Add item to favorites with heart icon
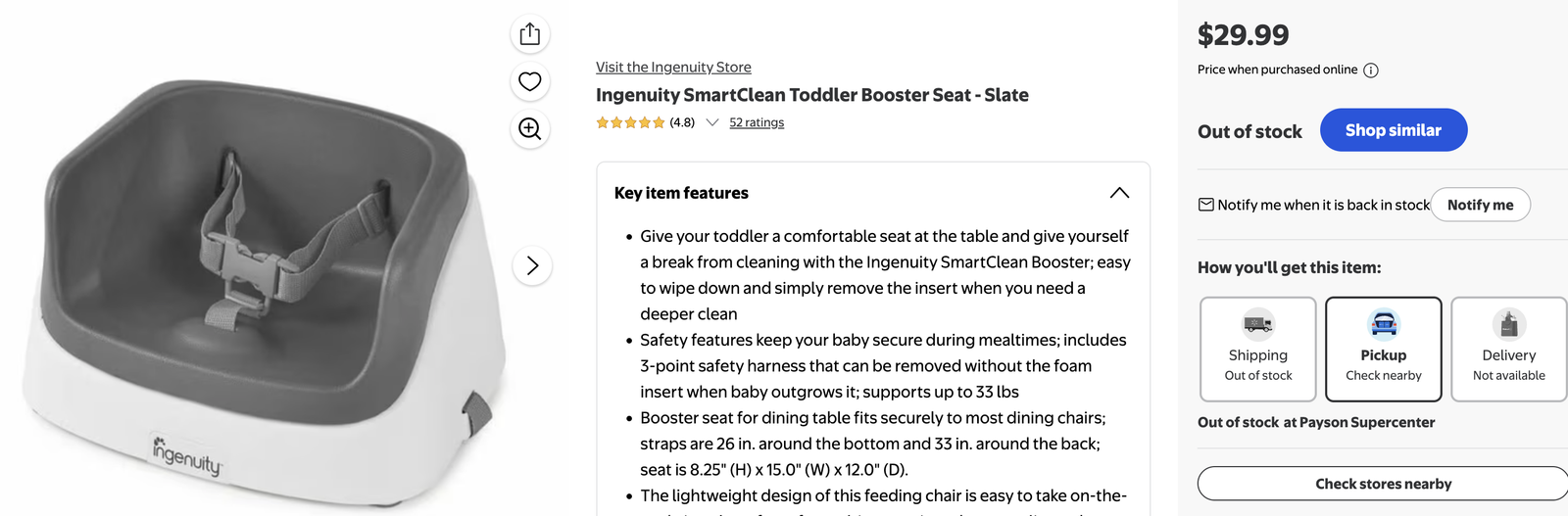Screen dimensions: 1568x516 click(x=530, y=81)
